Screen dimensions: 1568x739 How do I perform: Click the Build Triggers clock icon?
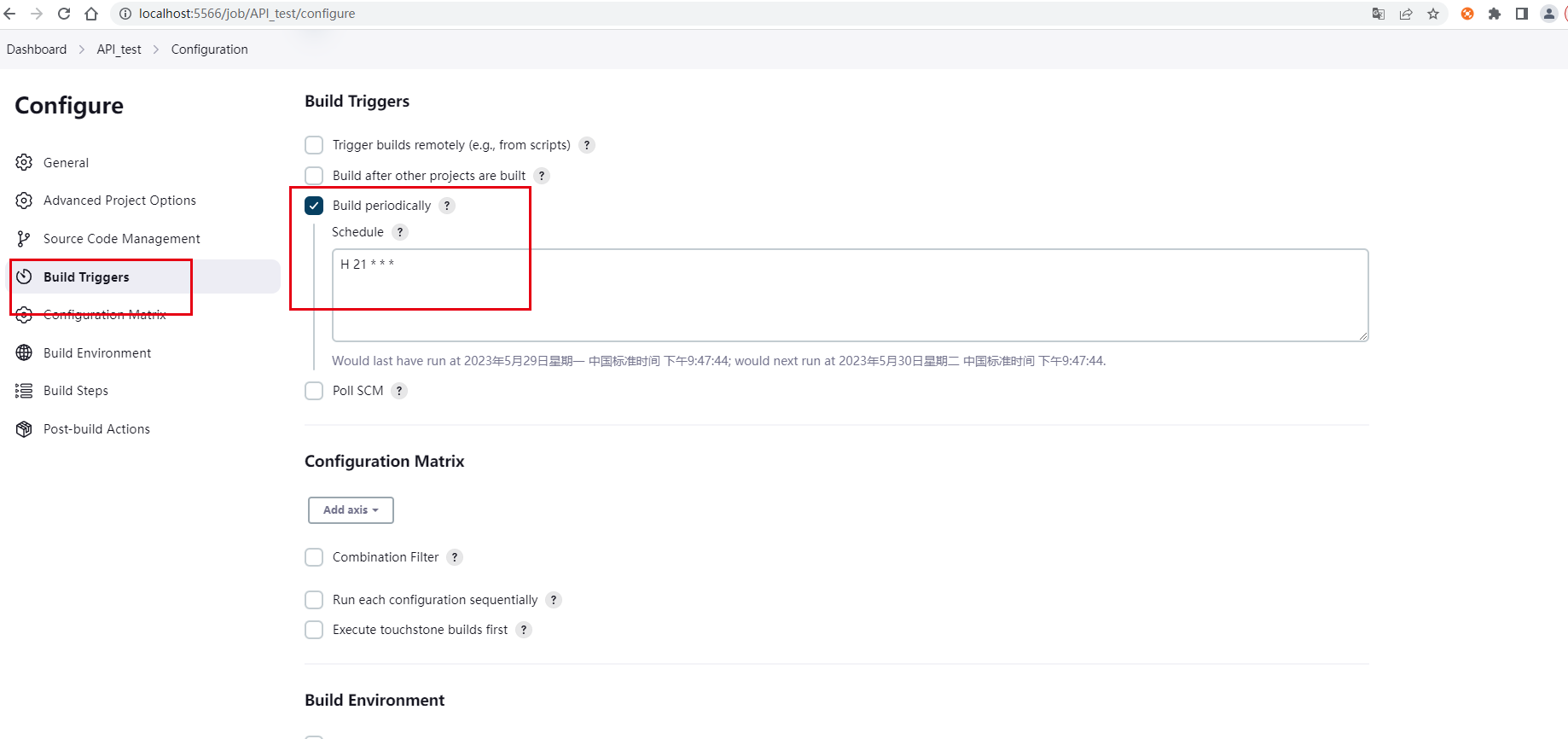24,276
